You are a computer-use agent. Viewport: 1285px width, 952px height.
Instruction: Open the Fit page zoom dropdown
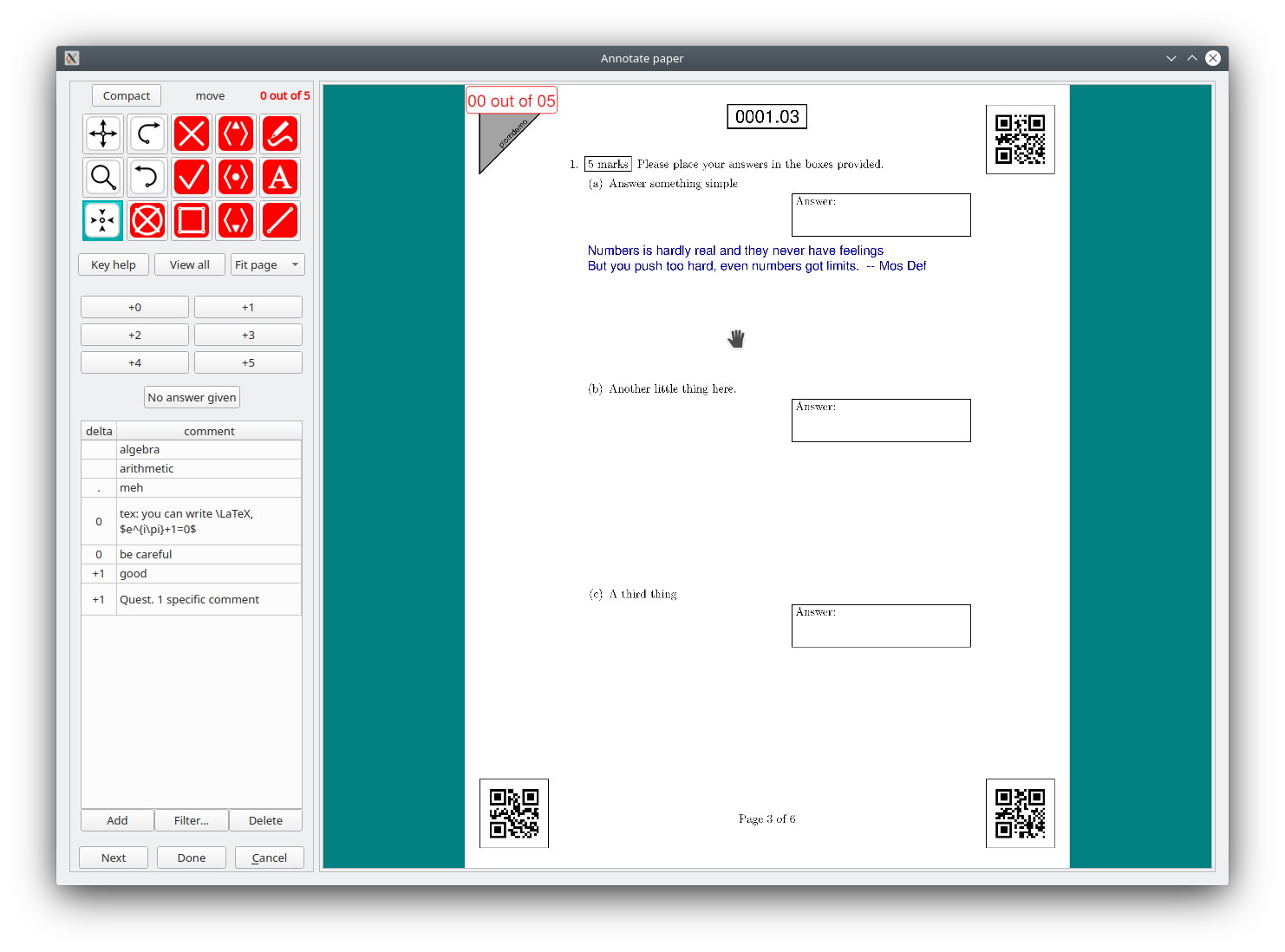(x=268, y=264)
